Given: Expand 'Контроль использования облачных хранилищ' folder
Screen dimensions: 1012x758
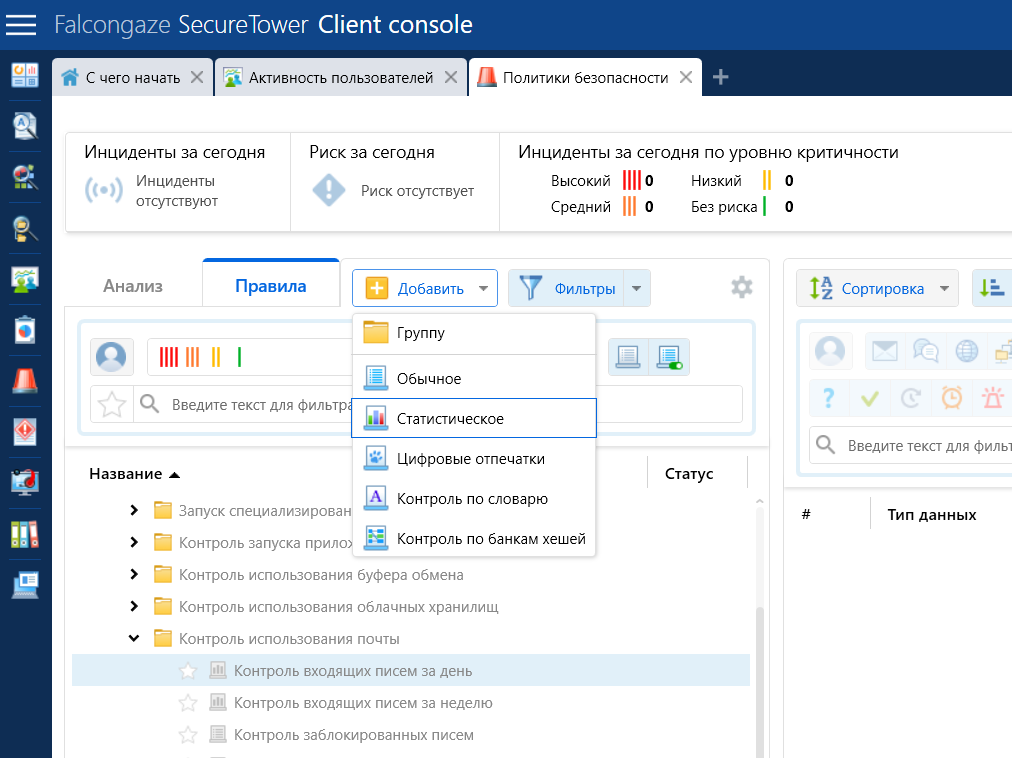Looking at the screenshot, I should [134, 606].
